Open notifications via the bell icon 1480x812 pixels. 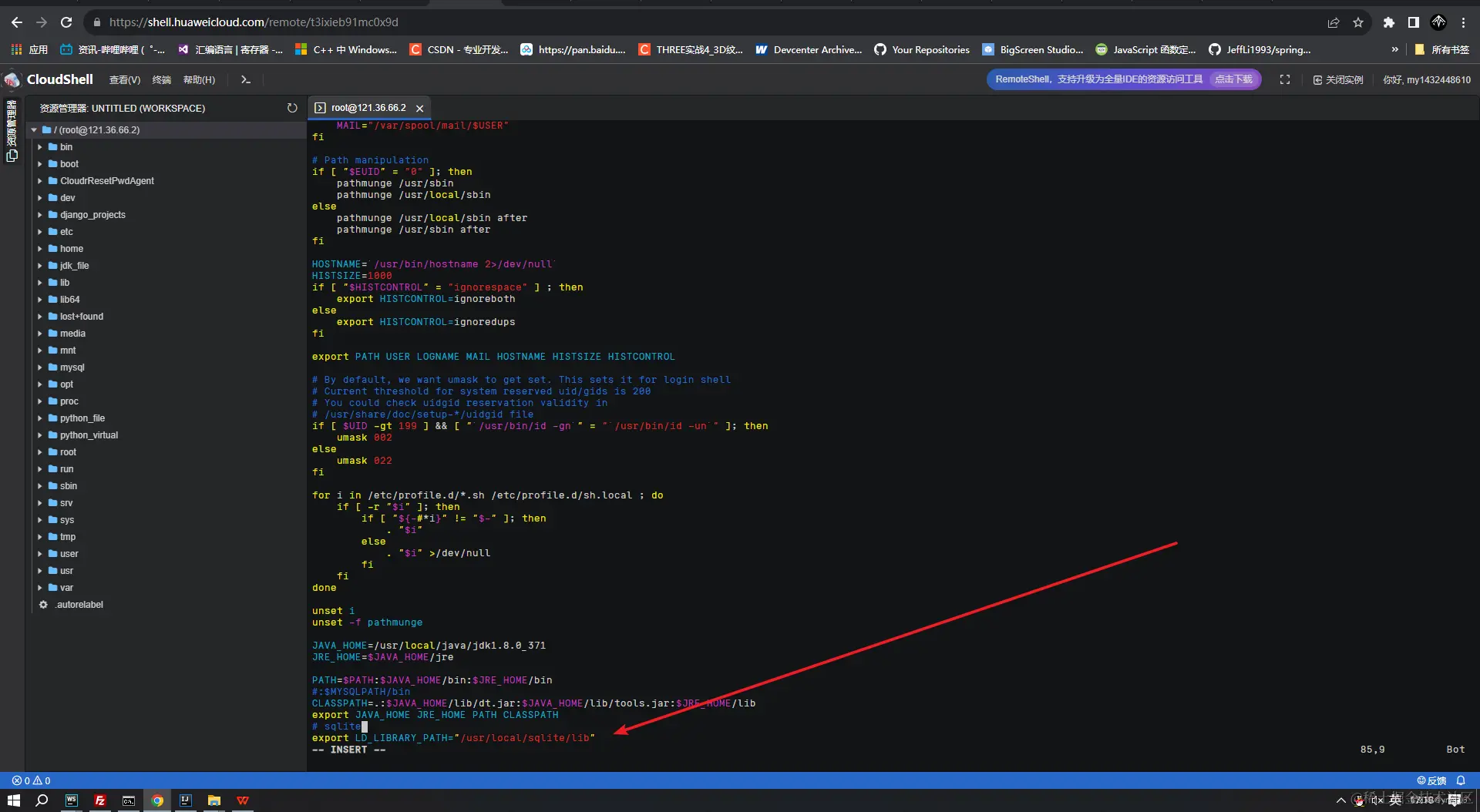(1461, 780)
